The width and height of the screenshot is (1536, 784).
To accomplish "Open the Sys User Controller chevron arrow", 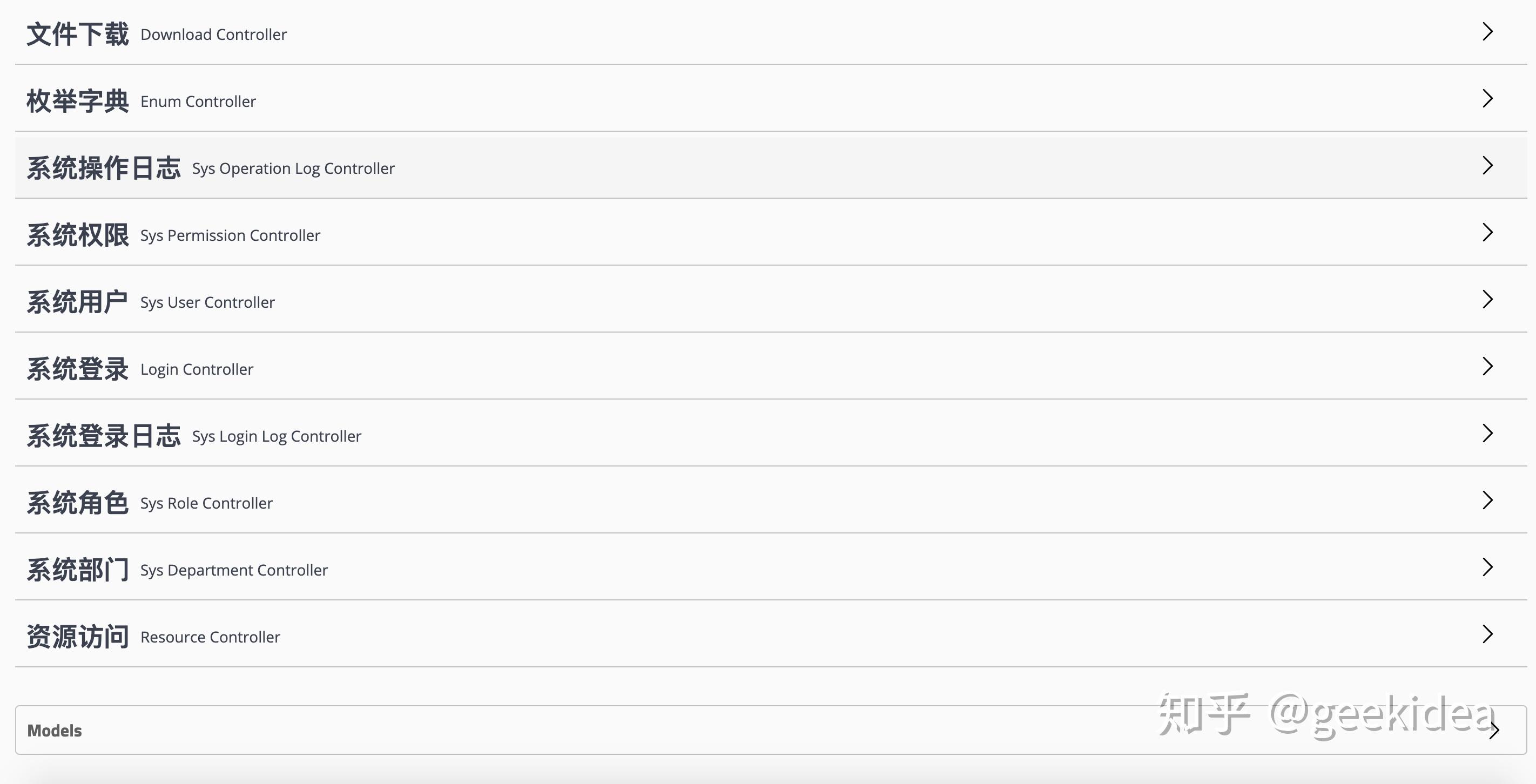I will click(1488, 299).
